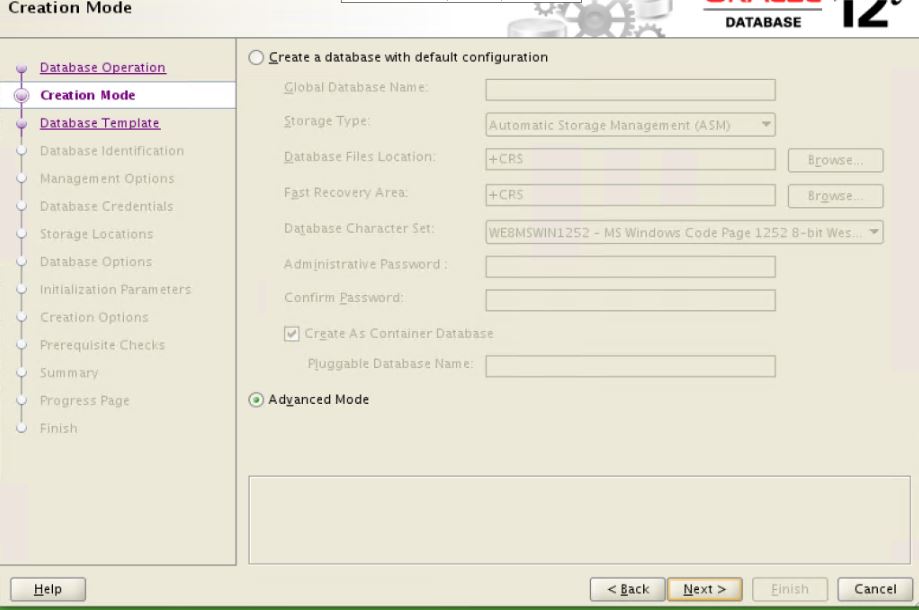
Task: Click the Administrative Password field
Action: pos(627,266)
